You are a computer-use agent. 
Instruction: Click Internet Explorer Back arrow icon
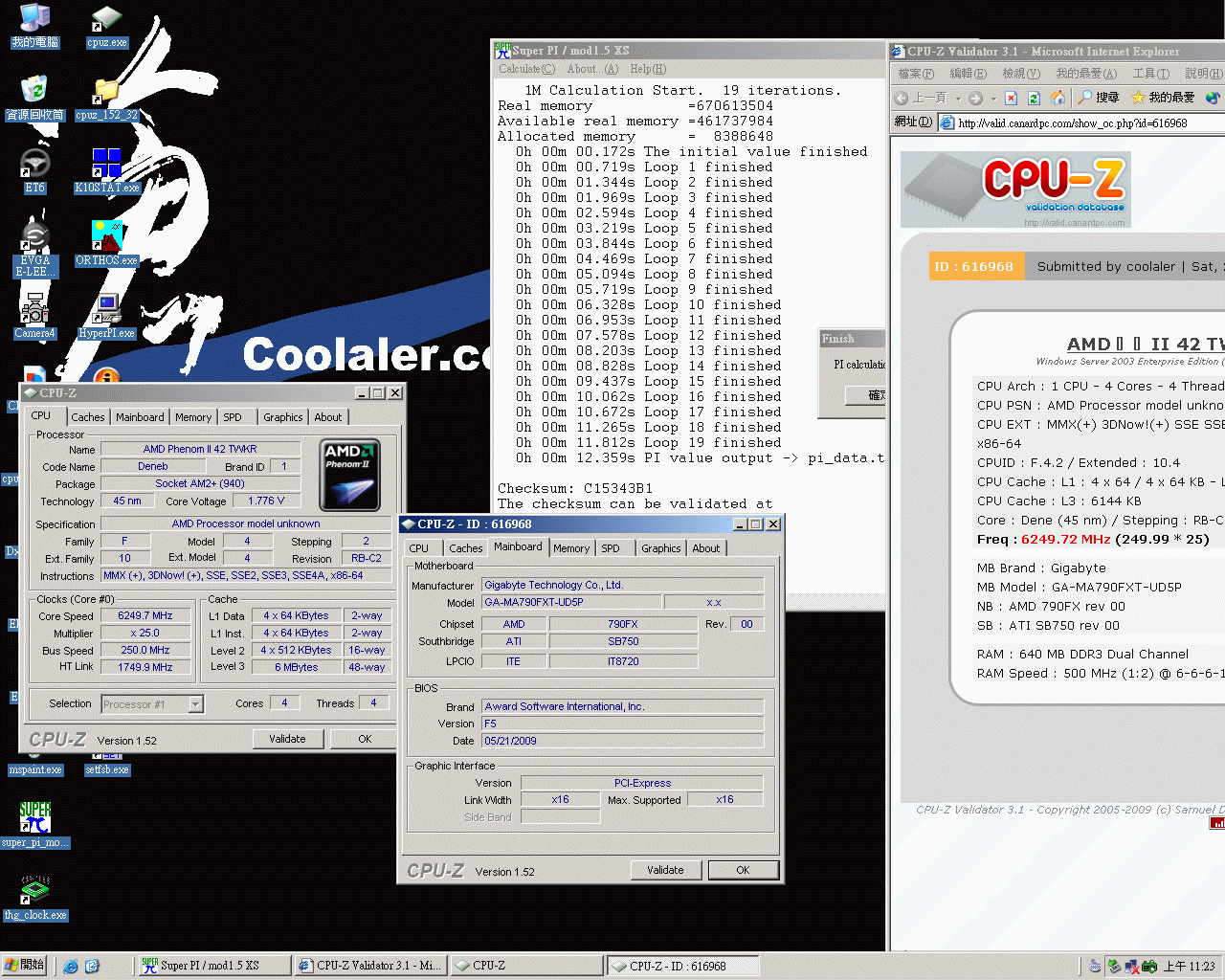point(902,98)
